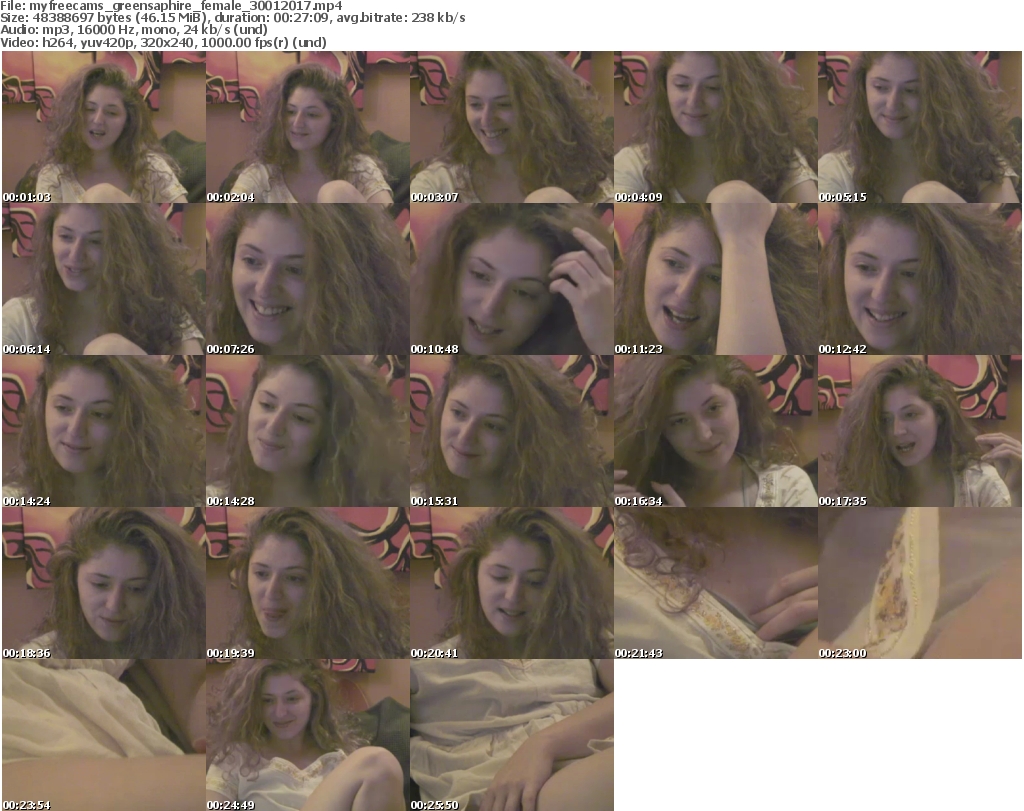Image resolution: width=1024 pixels, height=811 pixels.
Task: Select the thumbnail stamped 00:02:04
Action: coord(308,127)
